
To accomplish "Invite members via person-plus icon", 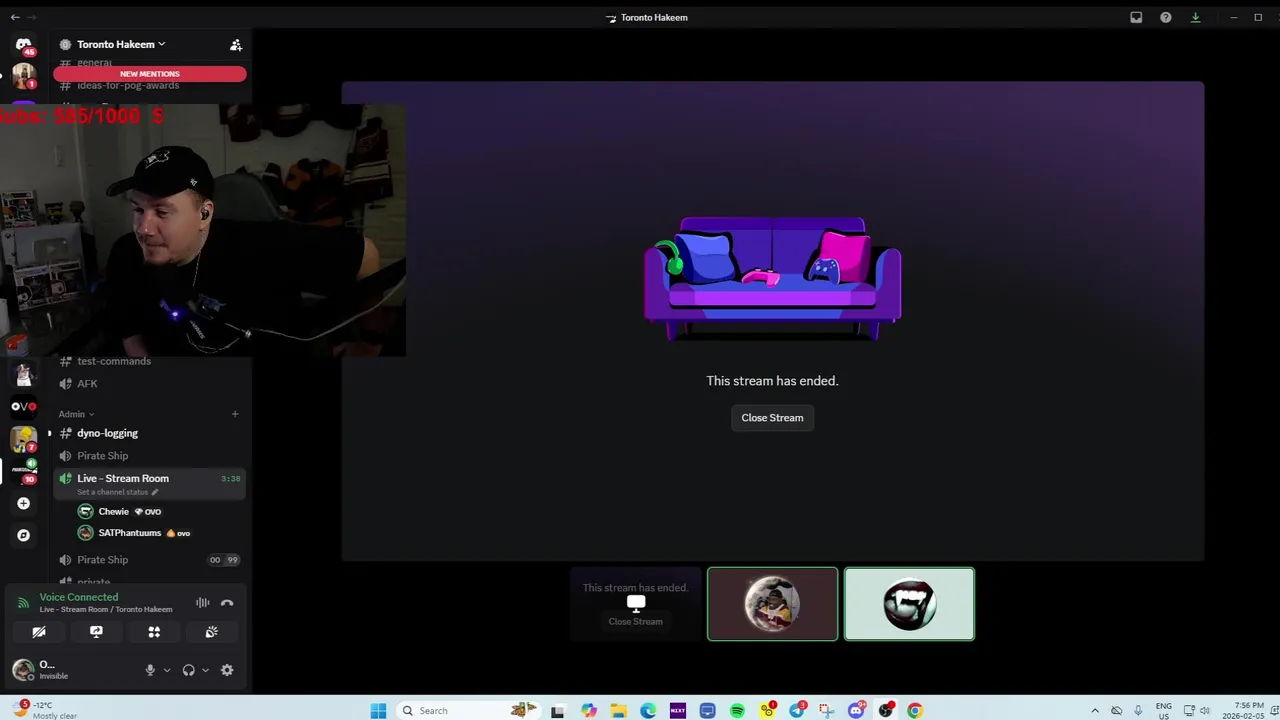I will click(236, 45).
